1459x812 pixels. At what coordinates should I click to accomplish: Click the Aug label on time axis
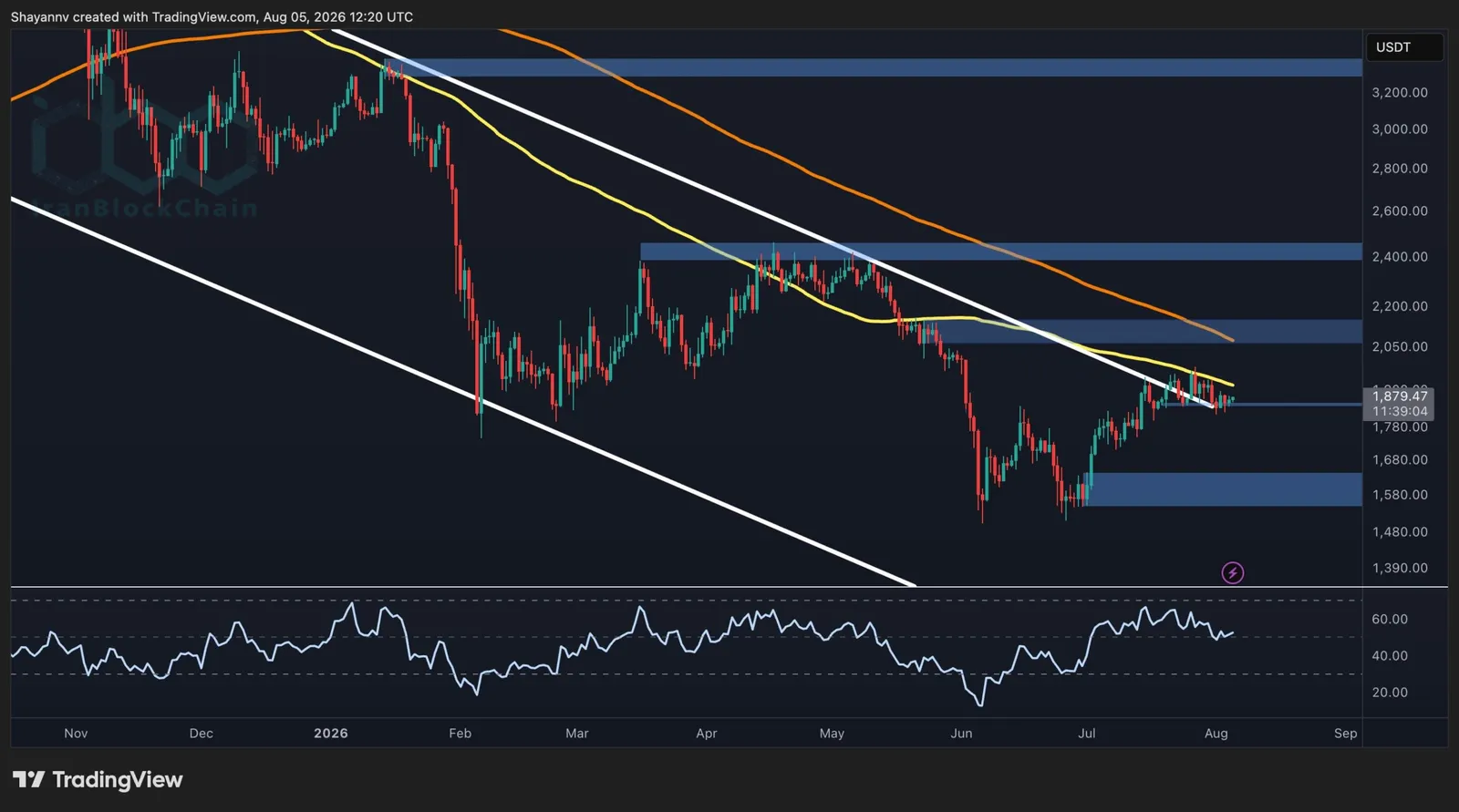[x=1216, y=733]
